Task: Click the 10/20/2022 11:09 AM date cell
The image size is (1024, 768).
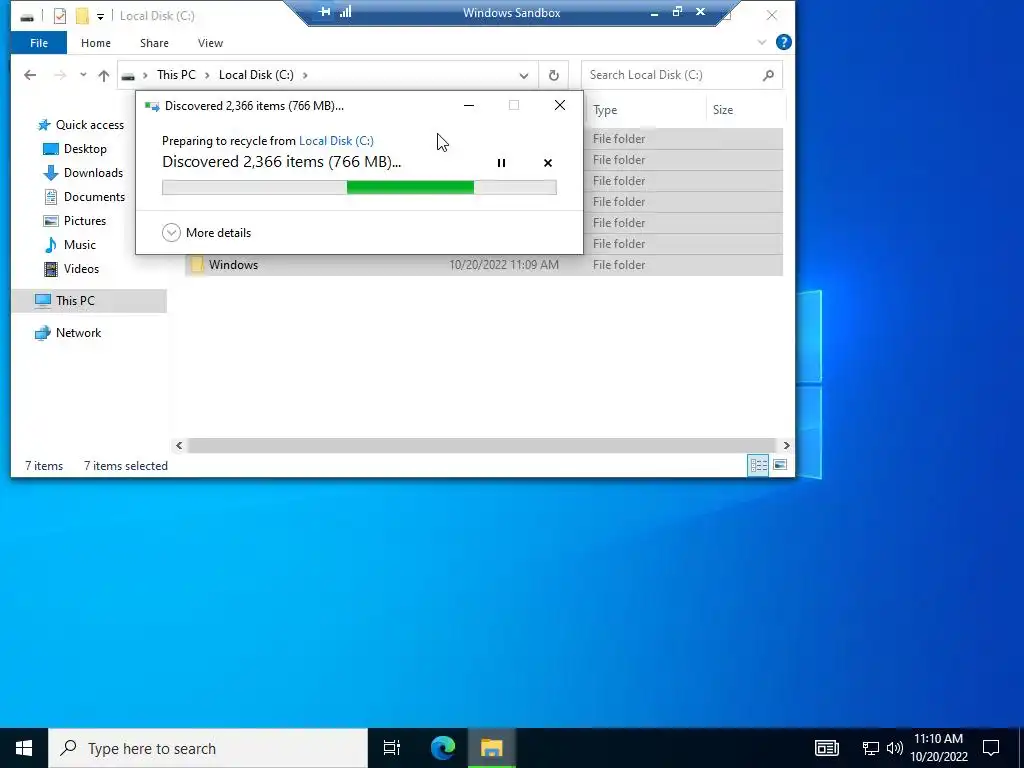Action: pyautogui.click(x=504, y=264)
